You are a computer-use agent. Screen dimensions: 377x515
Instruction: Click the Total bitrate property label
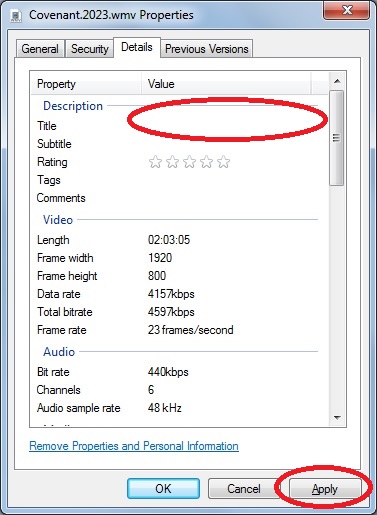click(x=65, y=312)
